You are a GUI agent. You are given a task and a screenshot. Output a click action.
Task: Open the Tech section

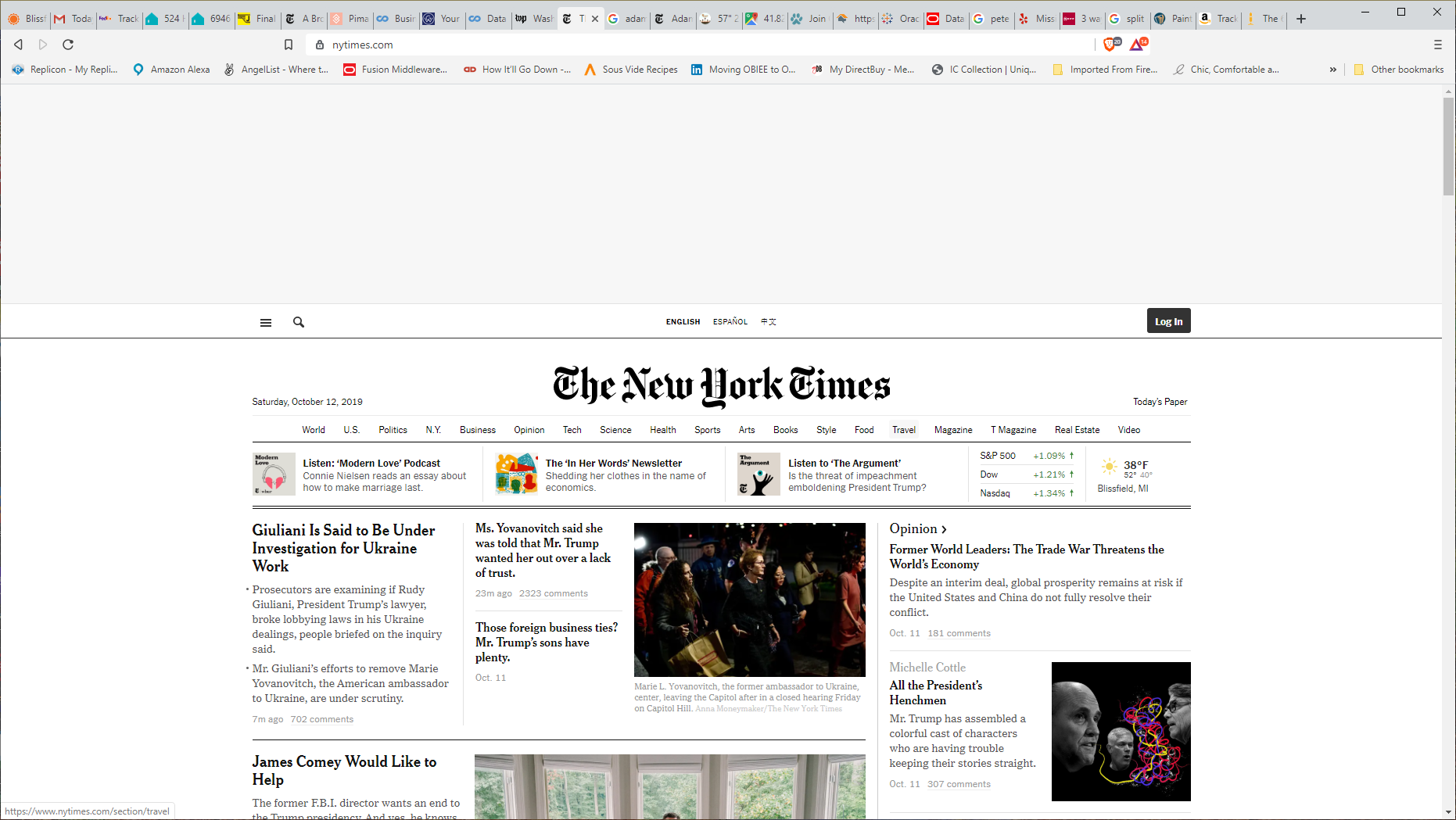point(572,430)
